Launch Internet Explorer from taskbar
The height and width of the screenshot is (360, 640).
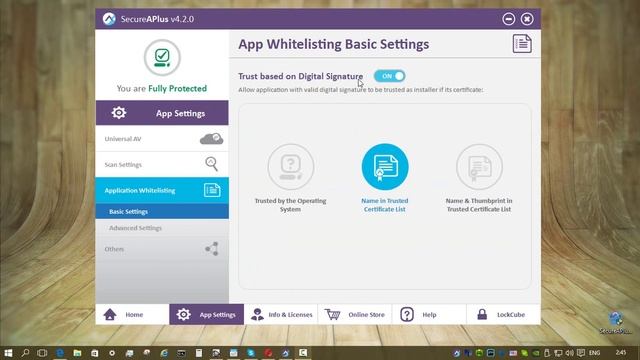pyautogui.click(x=164, y=353)
